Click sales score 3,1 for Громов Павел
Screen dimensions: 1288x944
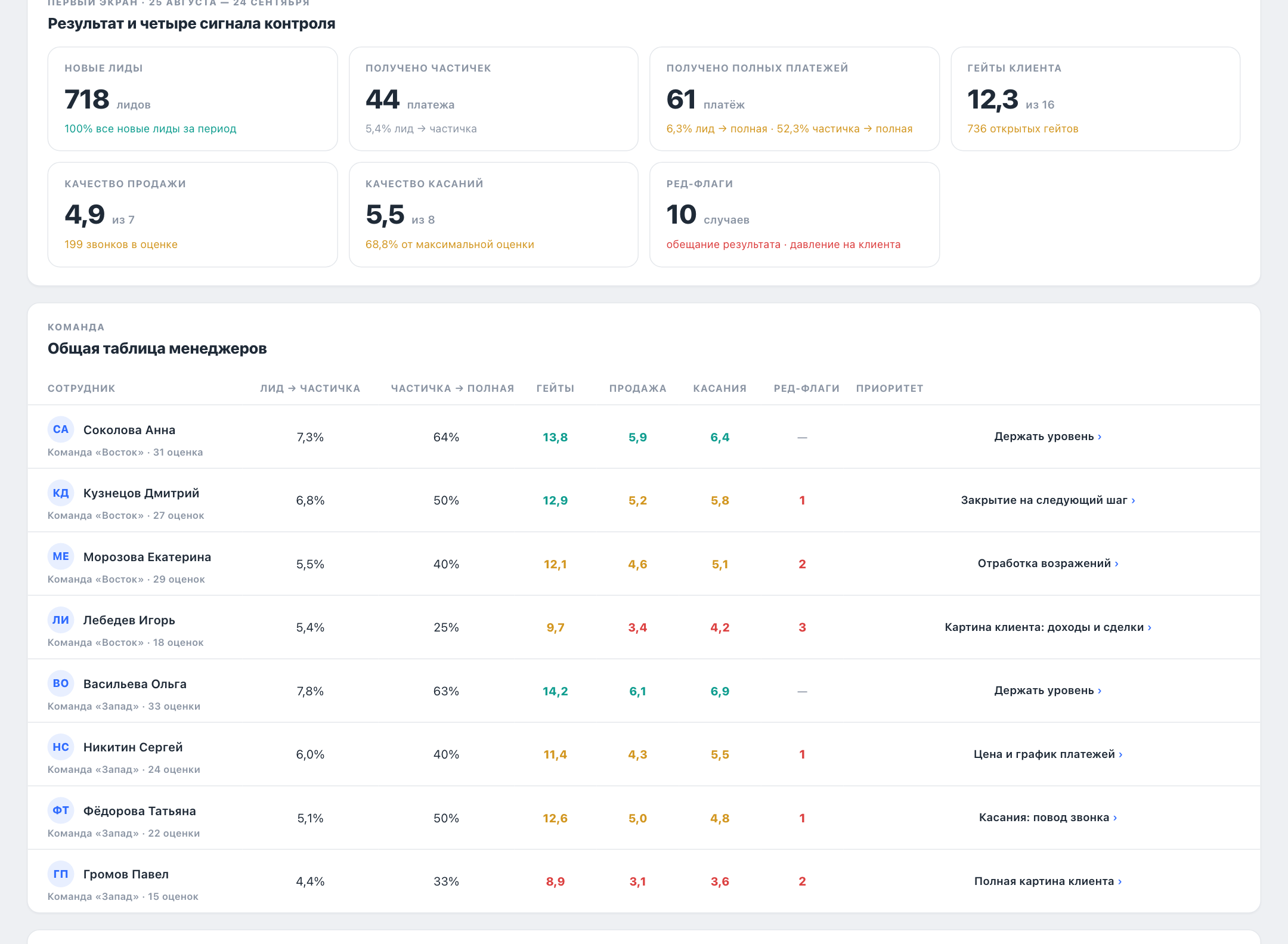(637, 881)
